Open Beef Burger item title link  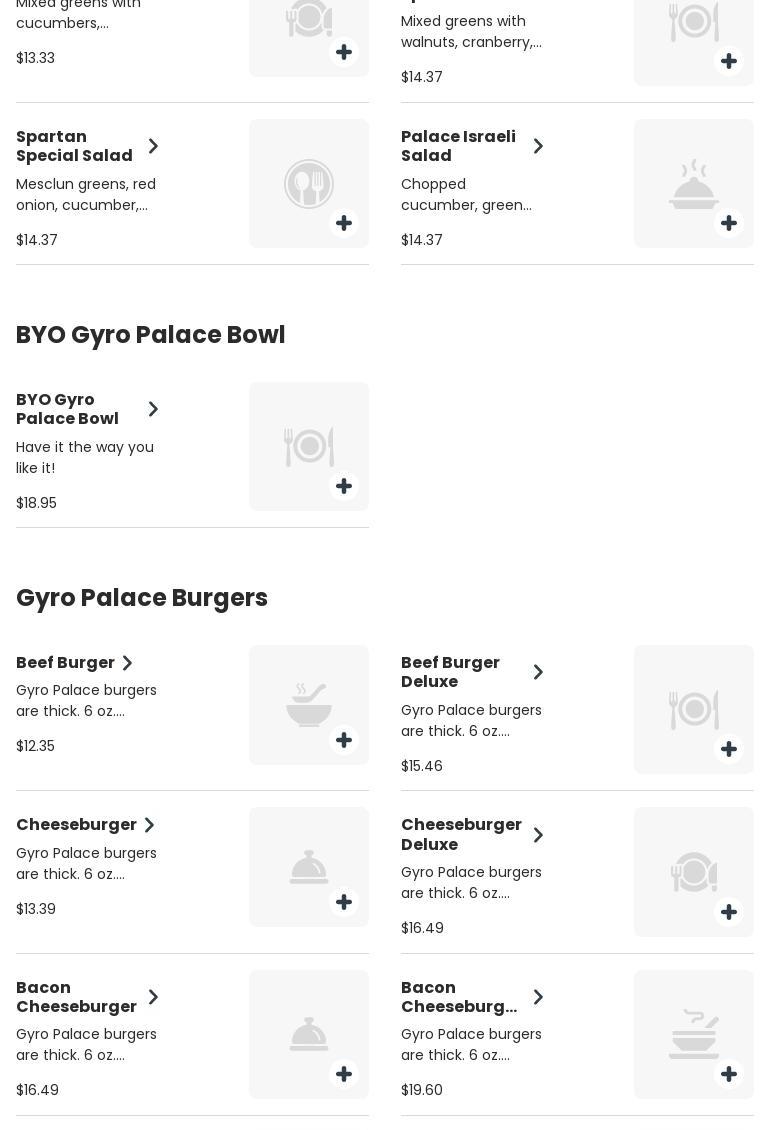[x=65, y=662]
